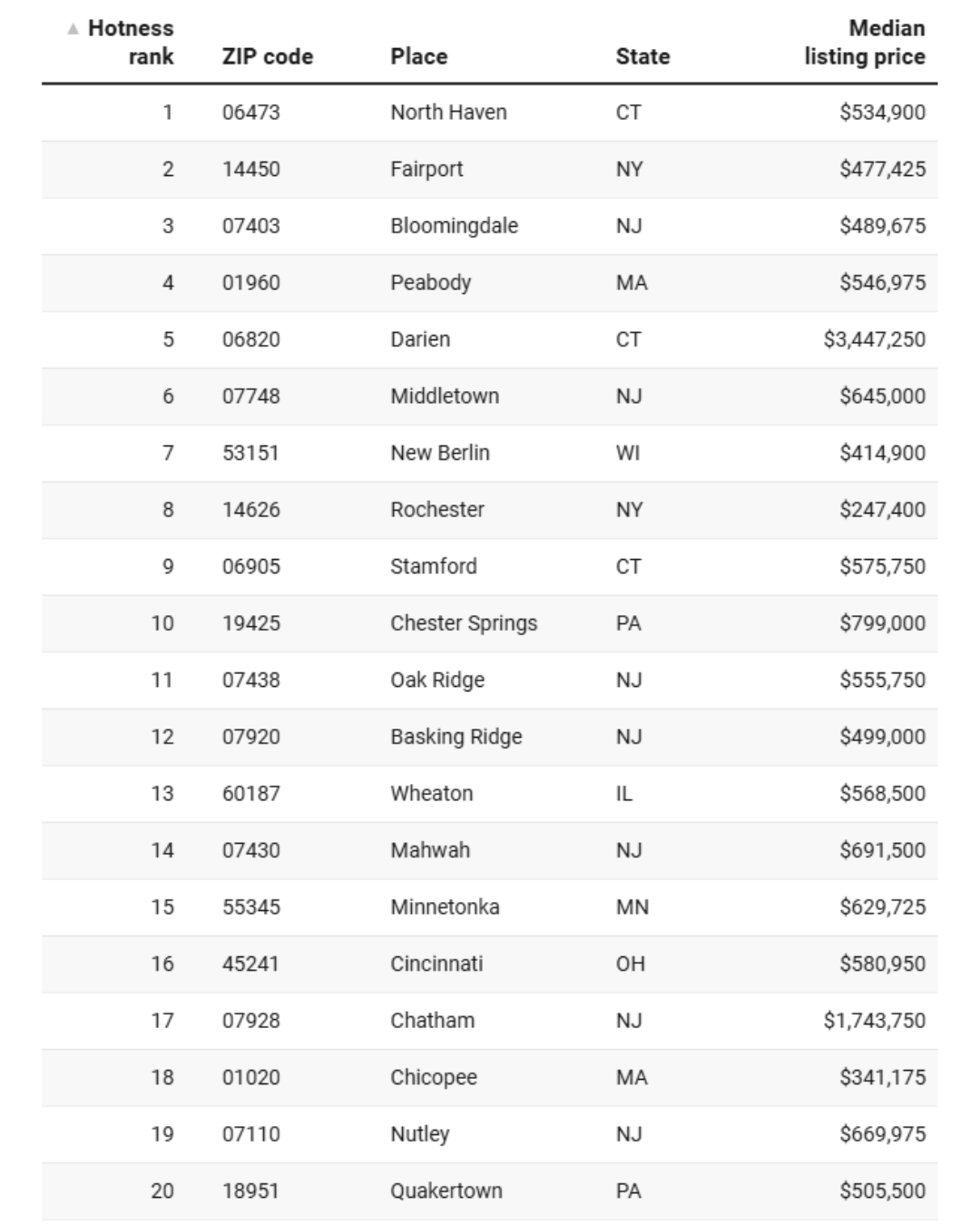Select the Rochester place cell
Screen dimensions: 980x1225
pos(436,509)
